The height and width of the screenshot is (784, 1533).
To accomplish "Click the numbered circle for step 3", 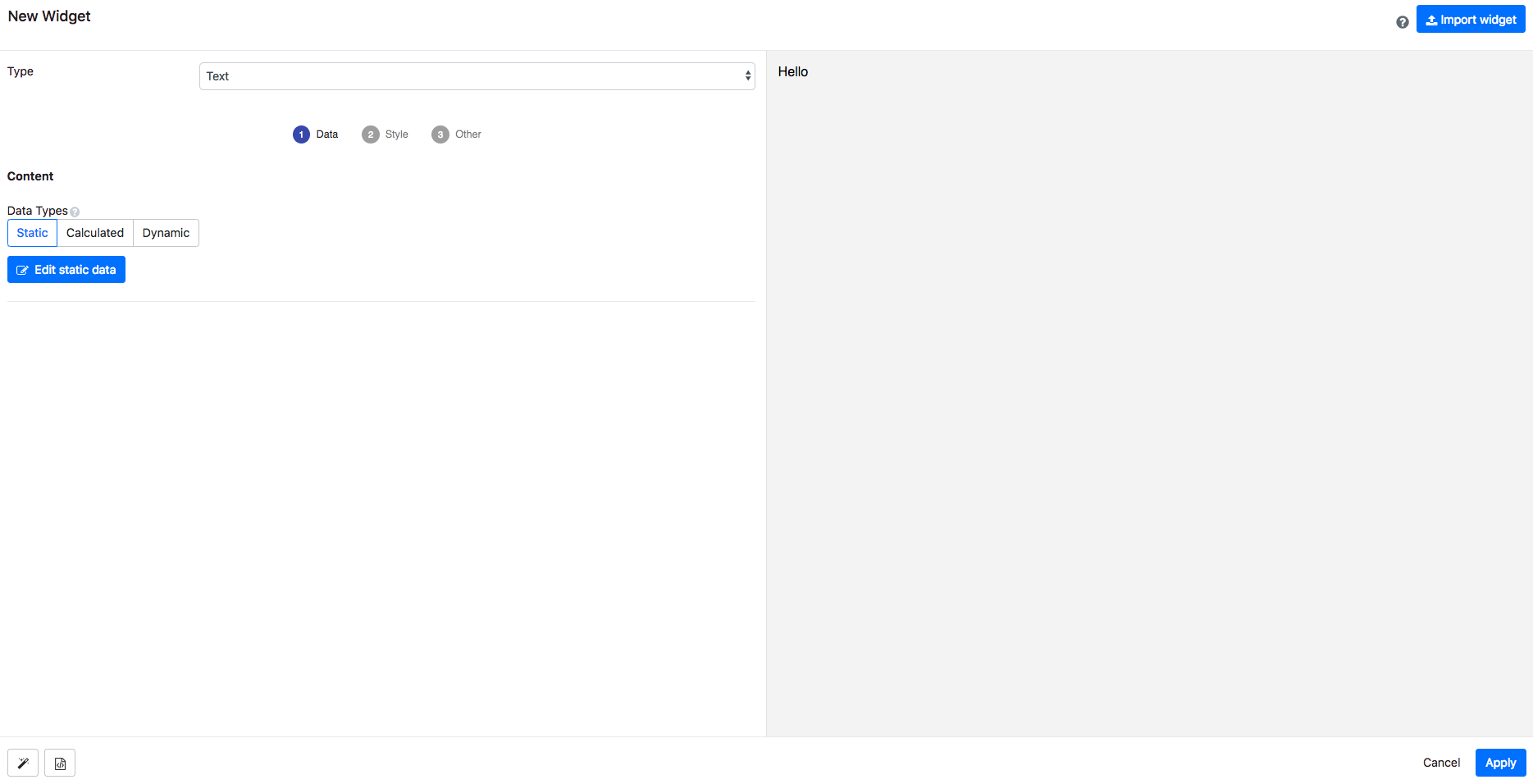I will click(440, 134).
